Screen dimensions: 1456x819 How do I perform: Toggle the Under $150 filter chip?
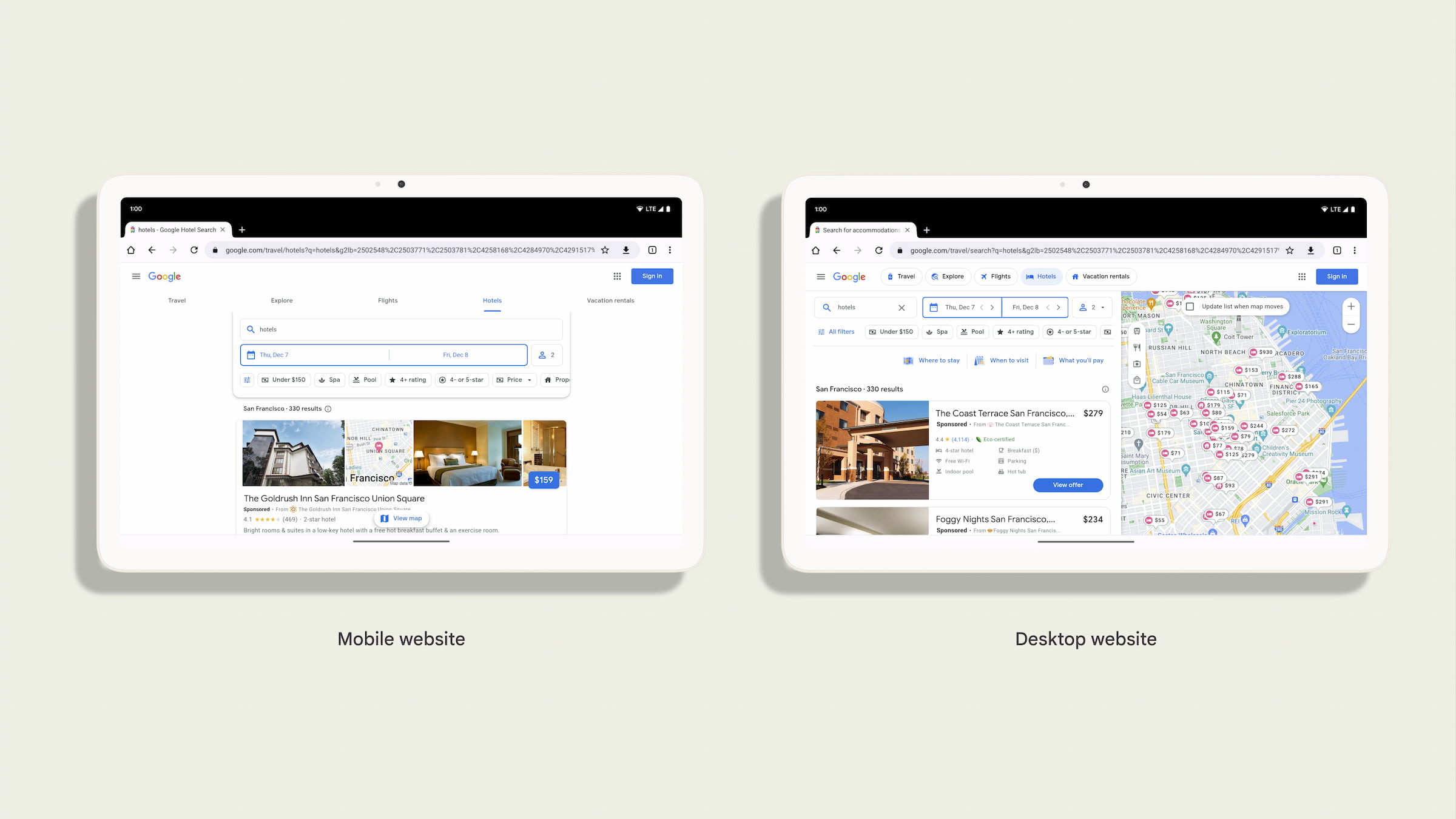pyautogui.click(x=284, y=380)
